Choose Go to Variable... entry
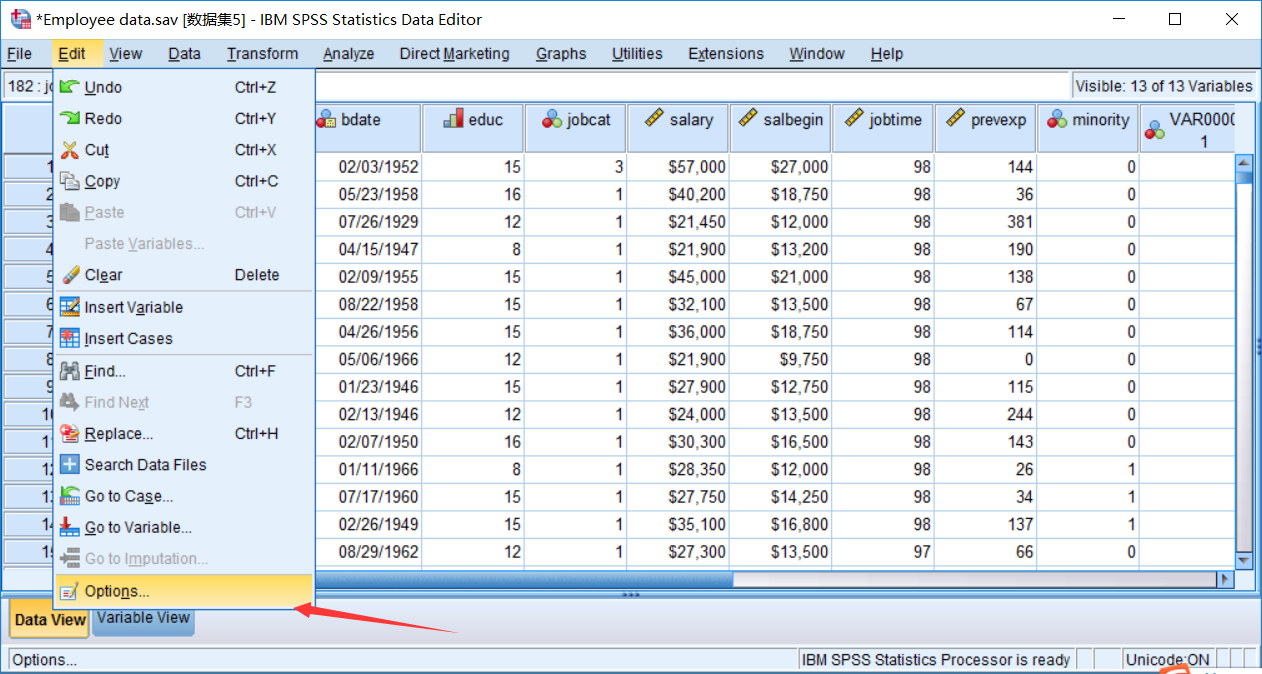This screenshot has height=674, width=1262. [x=184, y=527]
